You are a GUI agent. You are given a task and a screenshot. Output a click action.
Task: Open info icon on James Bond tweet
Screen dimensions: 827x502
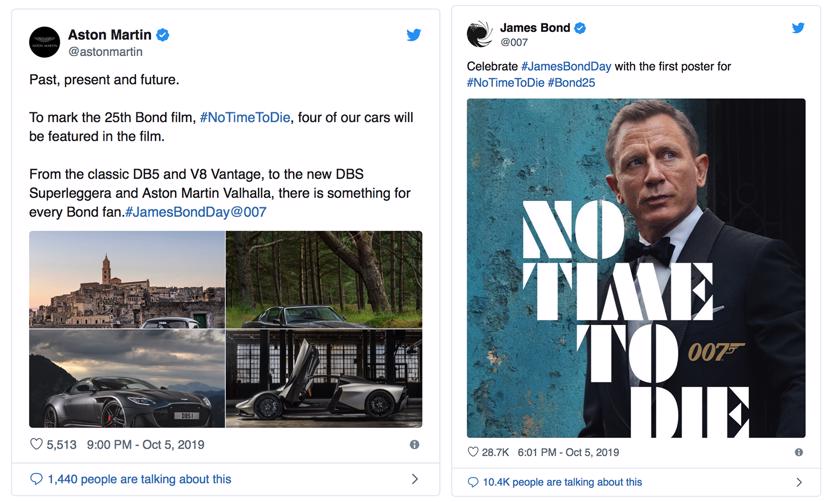pyautogui.click(x=798, y=452)
